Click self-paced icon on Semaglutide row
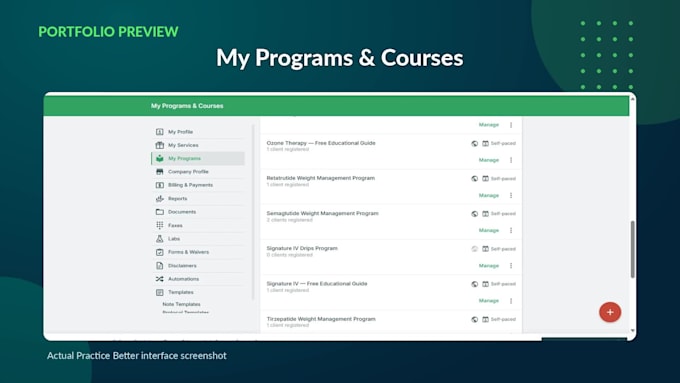The height and width of the screenshot is (383, 680). point(485,214)
